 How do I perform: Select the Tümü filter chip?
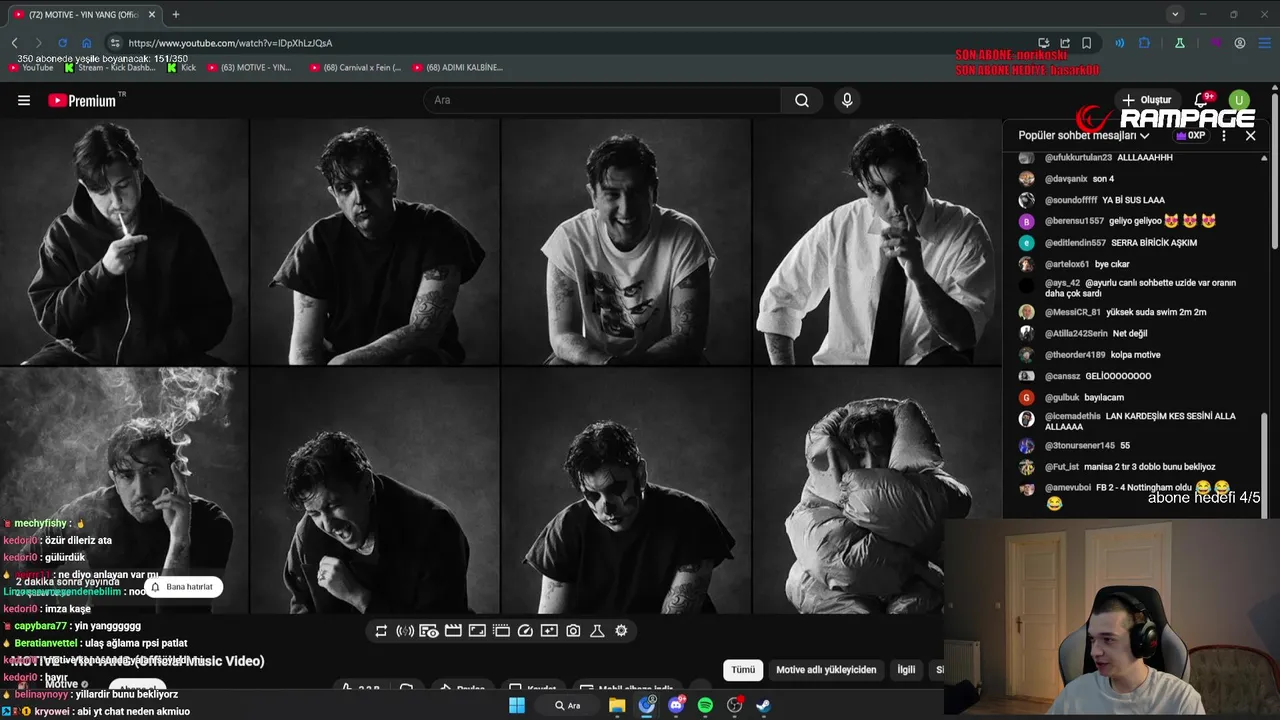click(x=743, y=670)
